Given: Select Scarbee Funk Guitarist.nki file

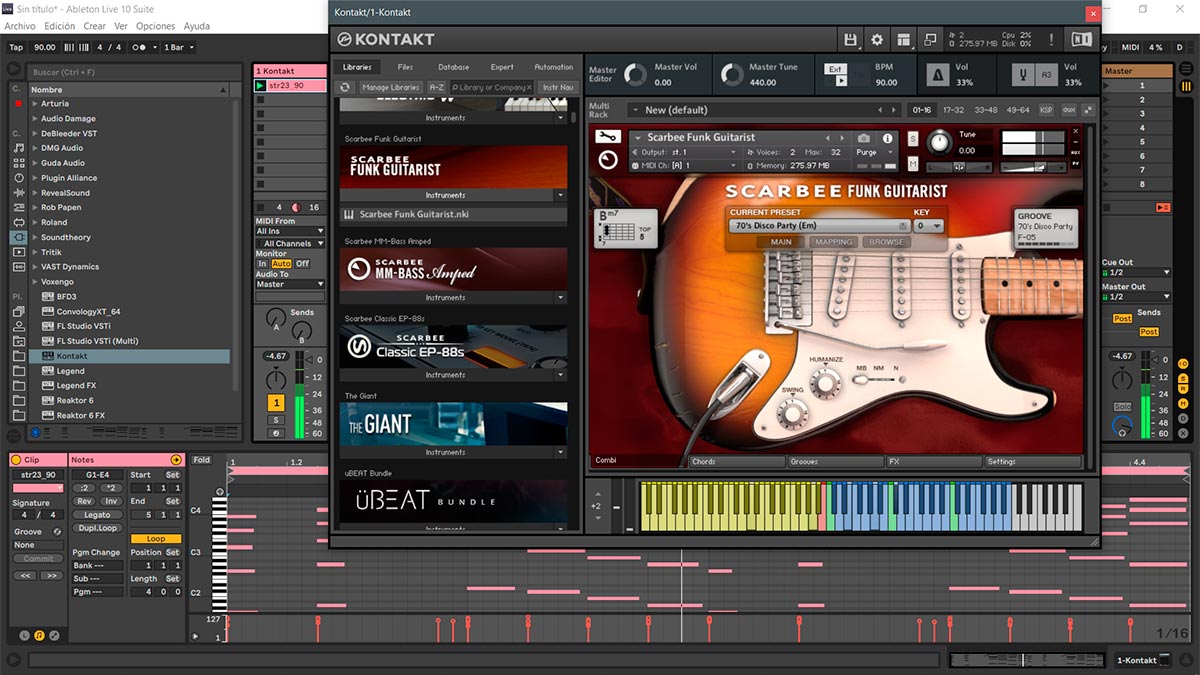Looking at the screenshot, I should pyautogui.click(x=454, y=214).
